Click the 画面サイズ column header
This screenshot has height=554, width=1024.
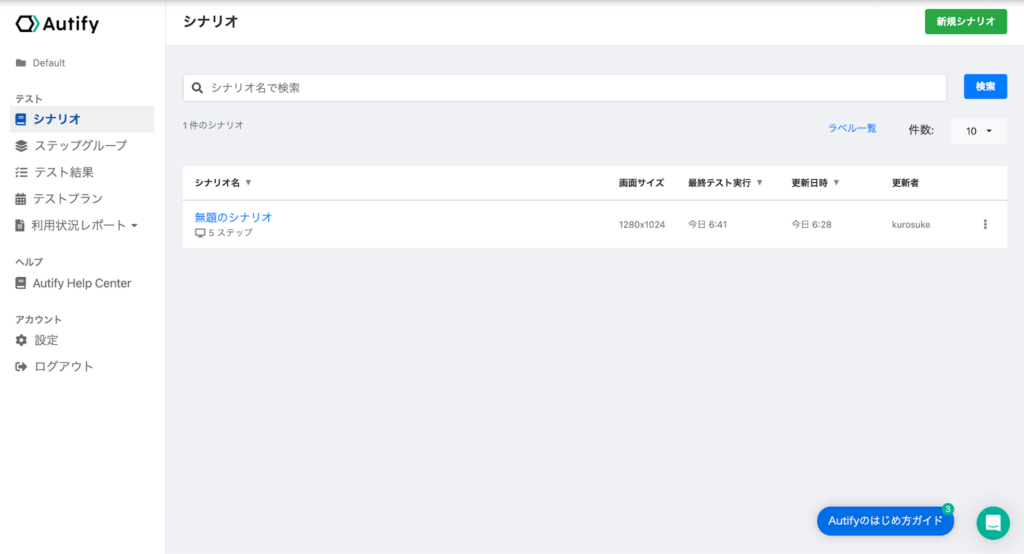(x=641, y=183)
